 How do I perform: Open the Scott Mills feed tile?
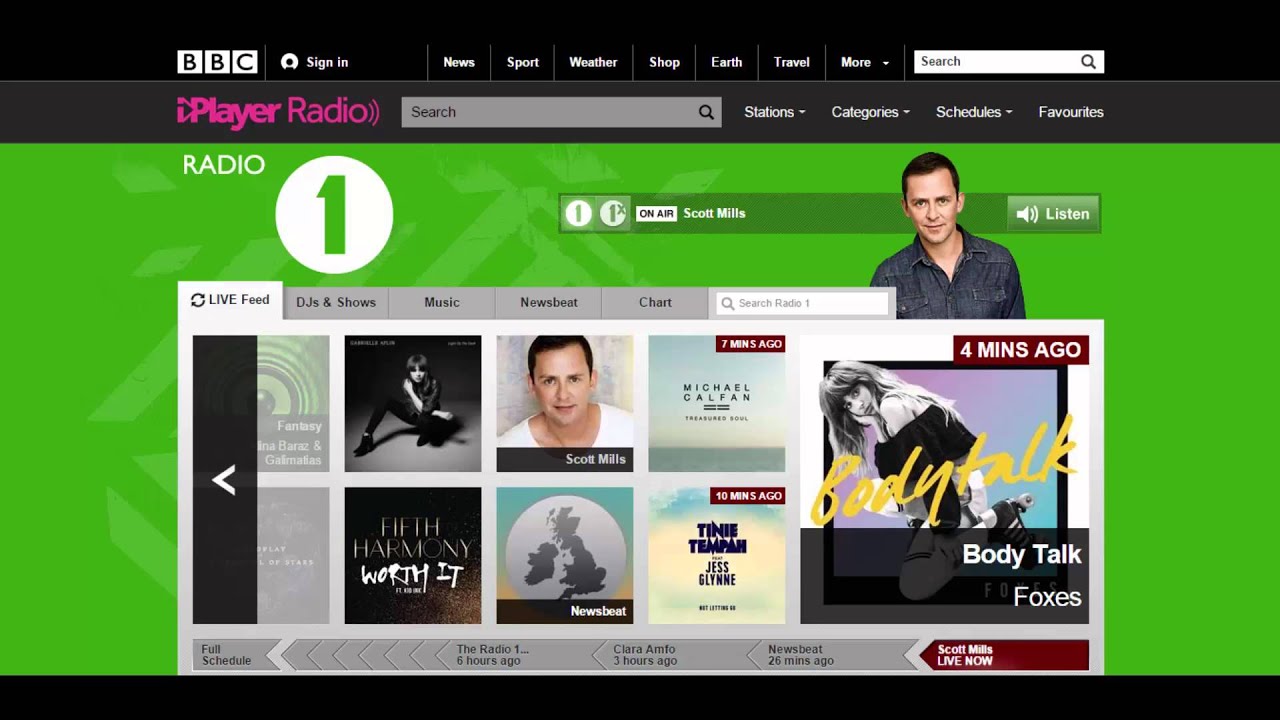click(x=565, y=403)
